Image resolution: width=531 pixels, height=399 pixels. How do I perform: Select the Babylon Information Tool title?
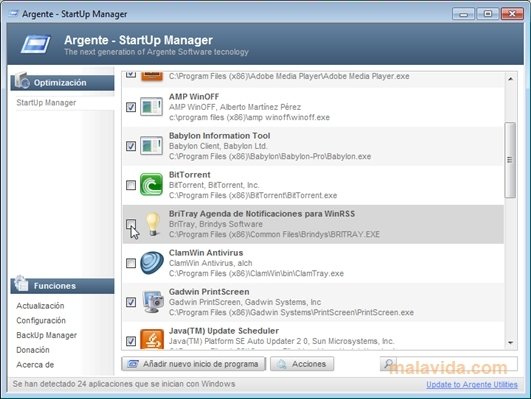pos(219,136)
